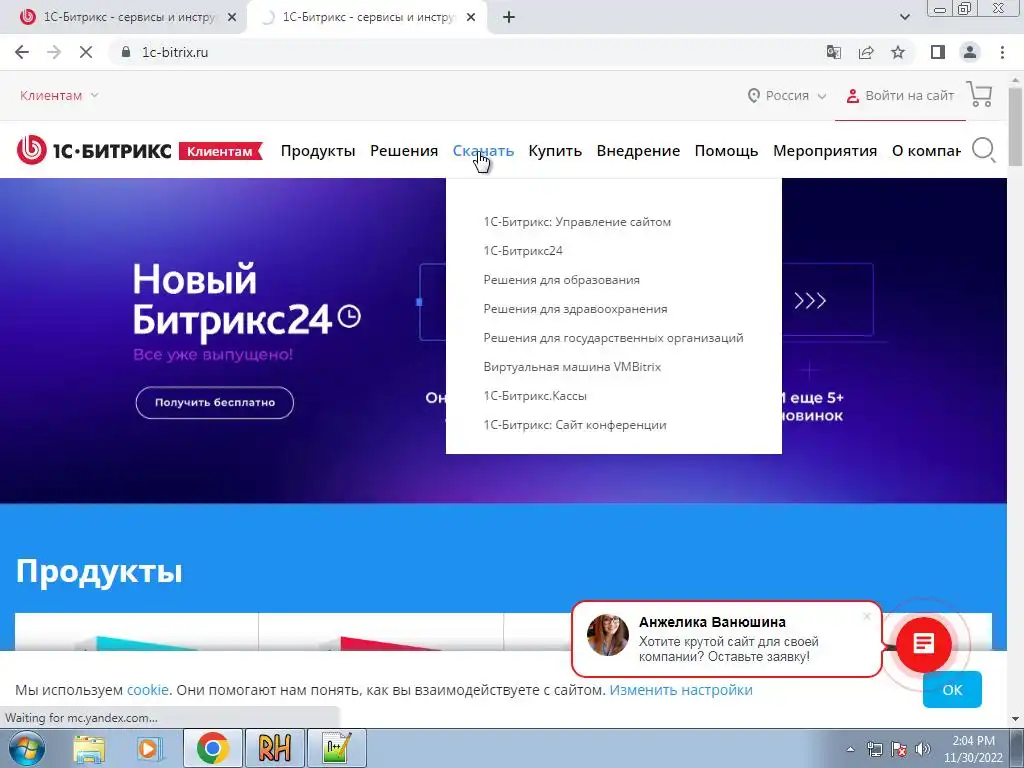This screenshot has width=1024, height=768.
Task: Select 1С-Битрикс24 in the dropdown
Action: (523, 251)
